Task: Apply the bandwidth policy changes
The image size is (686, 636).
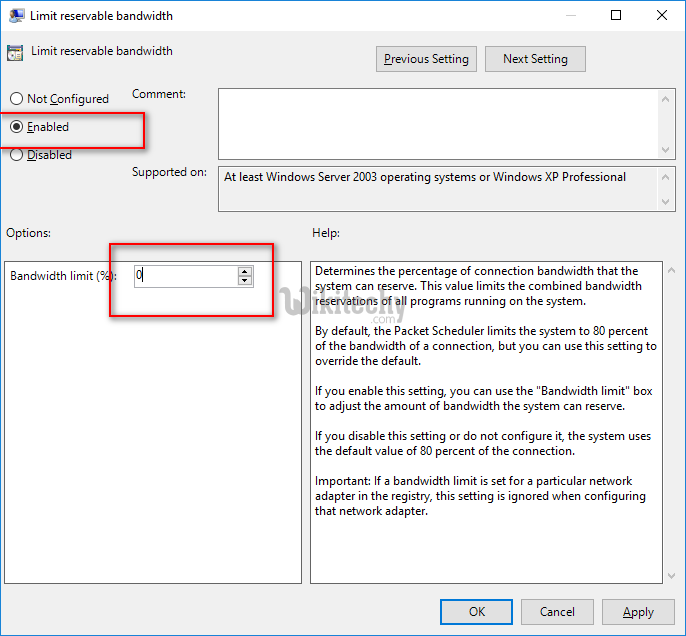Action: (x=638, y=612)
